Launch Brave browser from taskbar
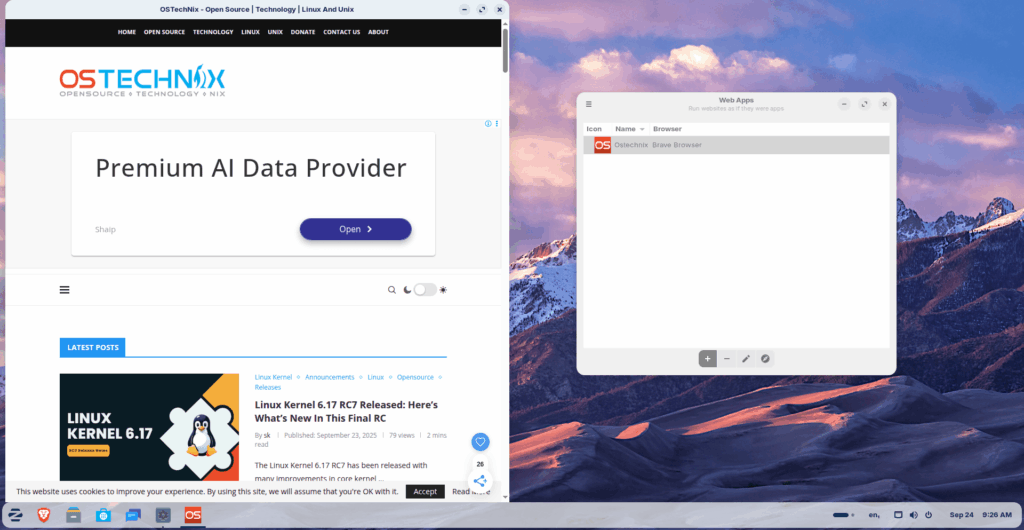The width and height of the screenshot is (1024, 530). point(44,515)
